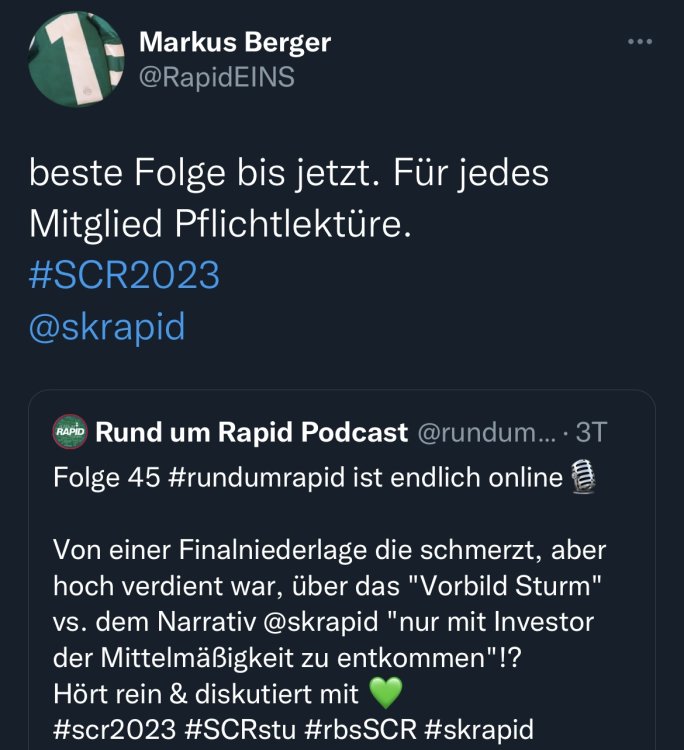The image size is (684, 750).
Task: Click the Markus Berger display name
Action: [x=235, y=42]
